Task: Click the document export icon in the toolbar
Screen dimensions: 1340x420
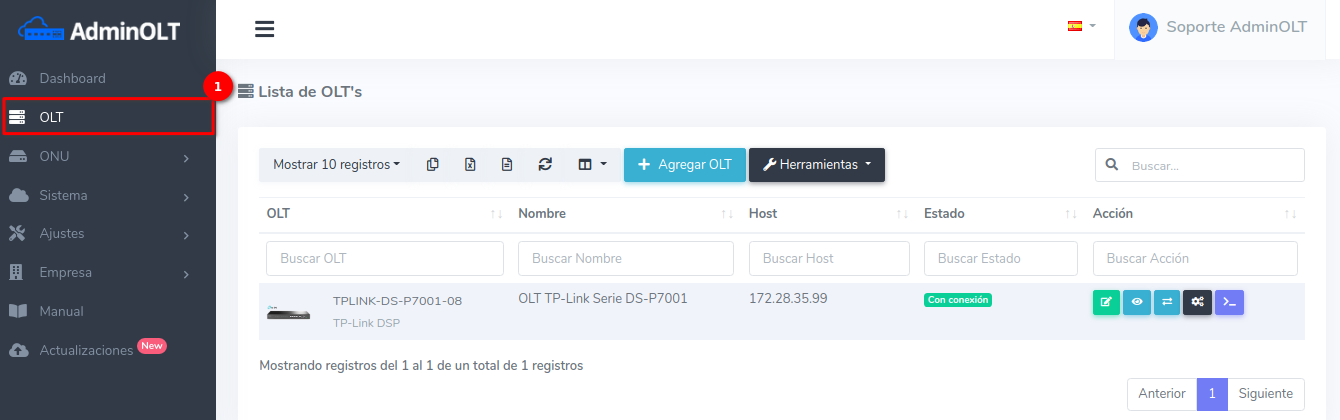Action: pos(507,165)
